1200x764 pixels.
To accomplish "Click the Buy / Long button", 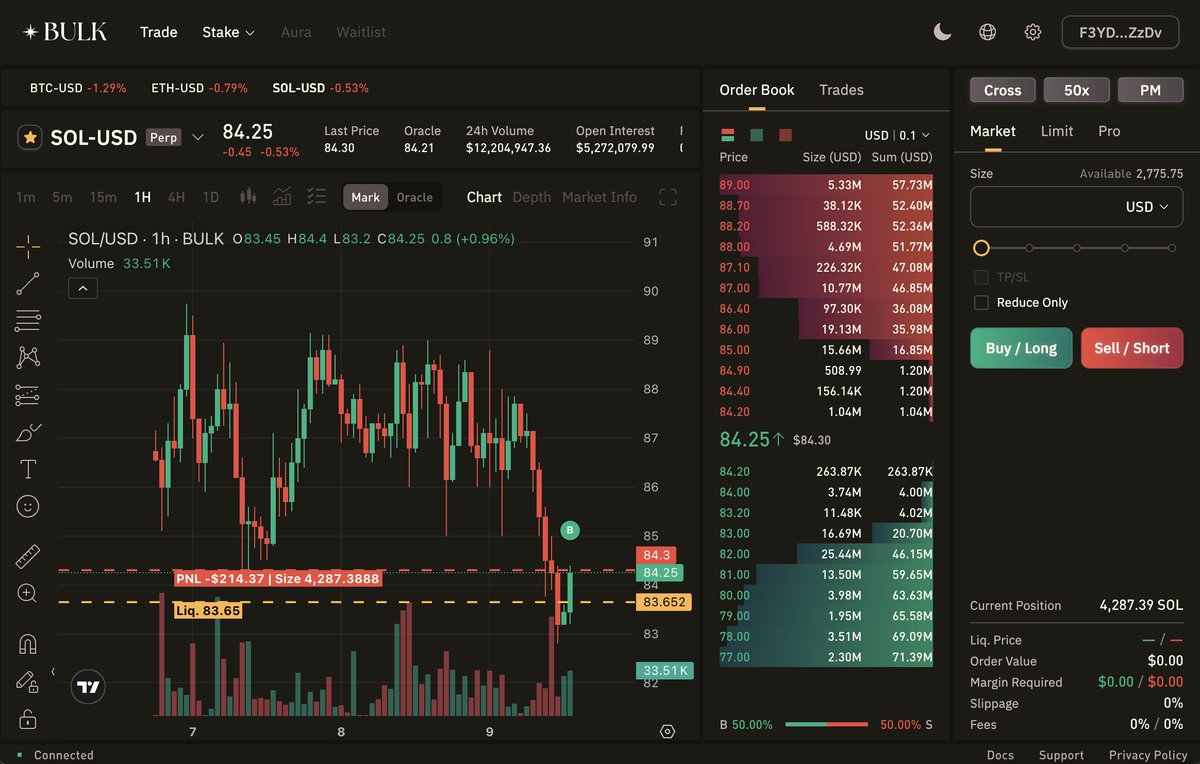I will [x=1021, y=348].
